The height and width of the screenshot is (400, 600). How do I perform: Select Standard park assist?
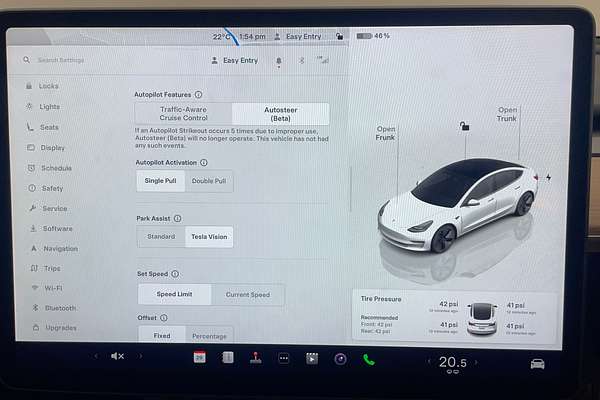pos(161,237)
